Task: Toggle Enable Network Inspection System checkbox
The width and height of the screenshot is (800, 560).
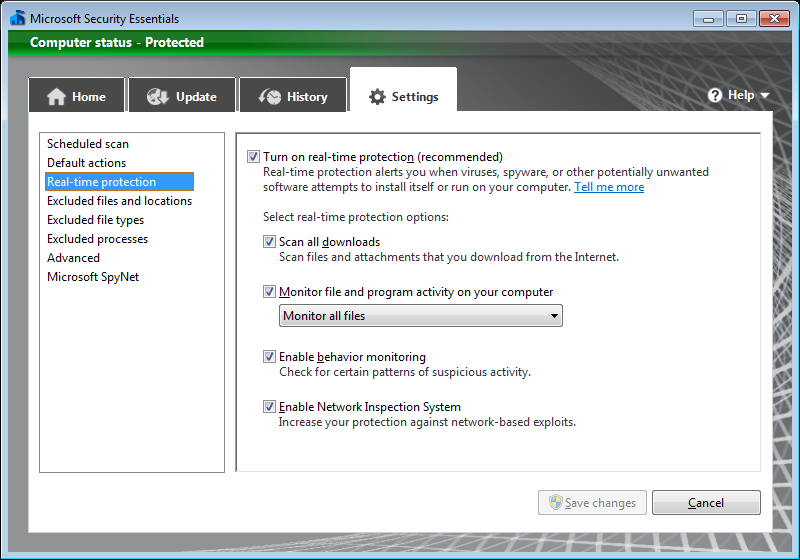Action: pyautogui.click(x=269, y=407)
